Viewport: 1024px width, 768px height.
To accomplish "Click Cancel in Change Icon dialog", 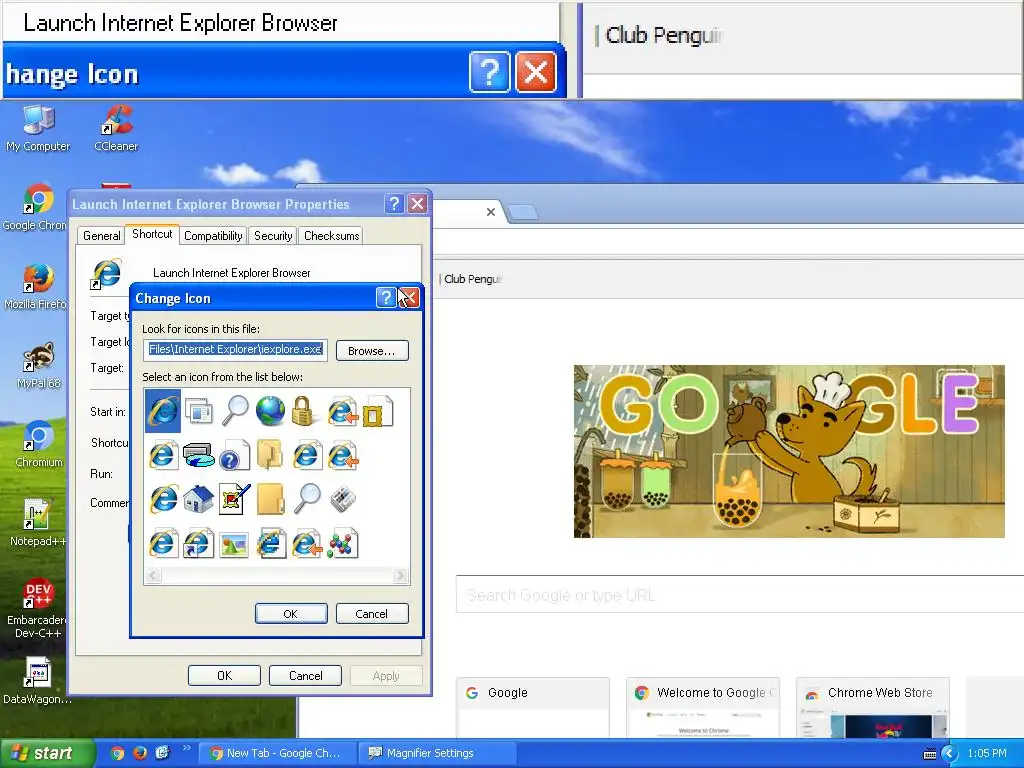I will coord(372,614).
